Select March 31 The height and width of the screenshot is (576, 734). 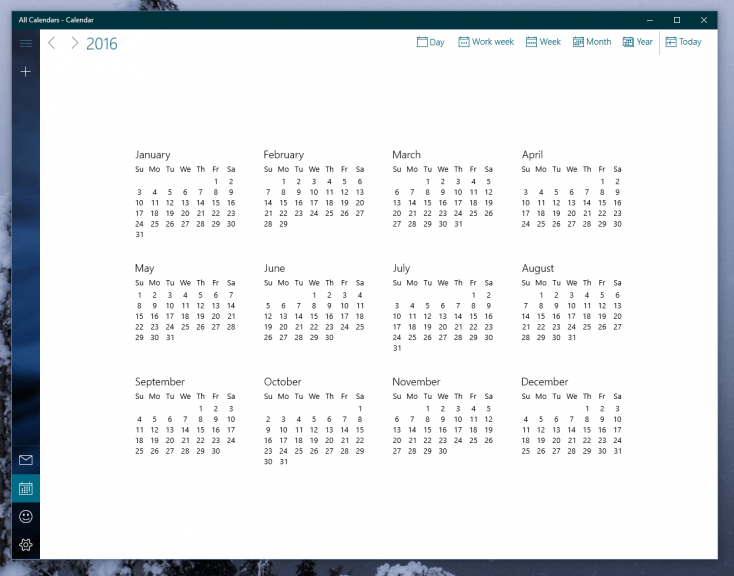click(458, 224)
